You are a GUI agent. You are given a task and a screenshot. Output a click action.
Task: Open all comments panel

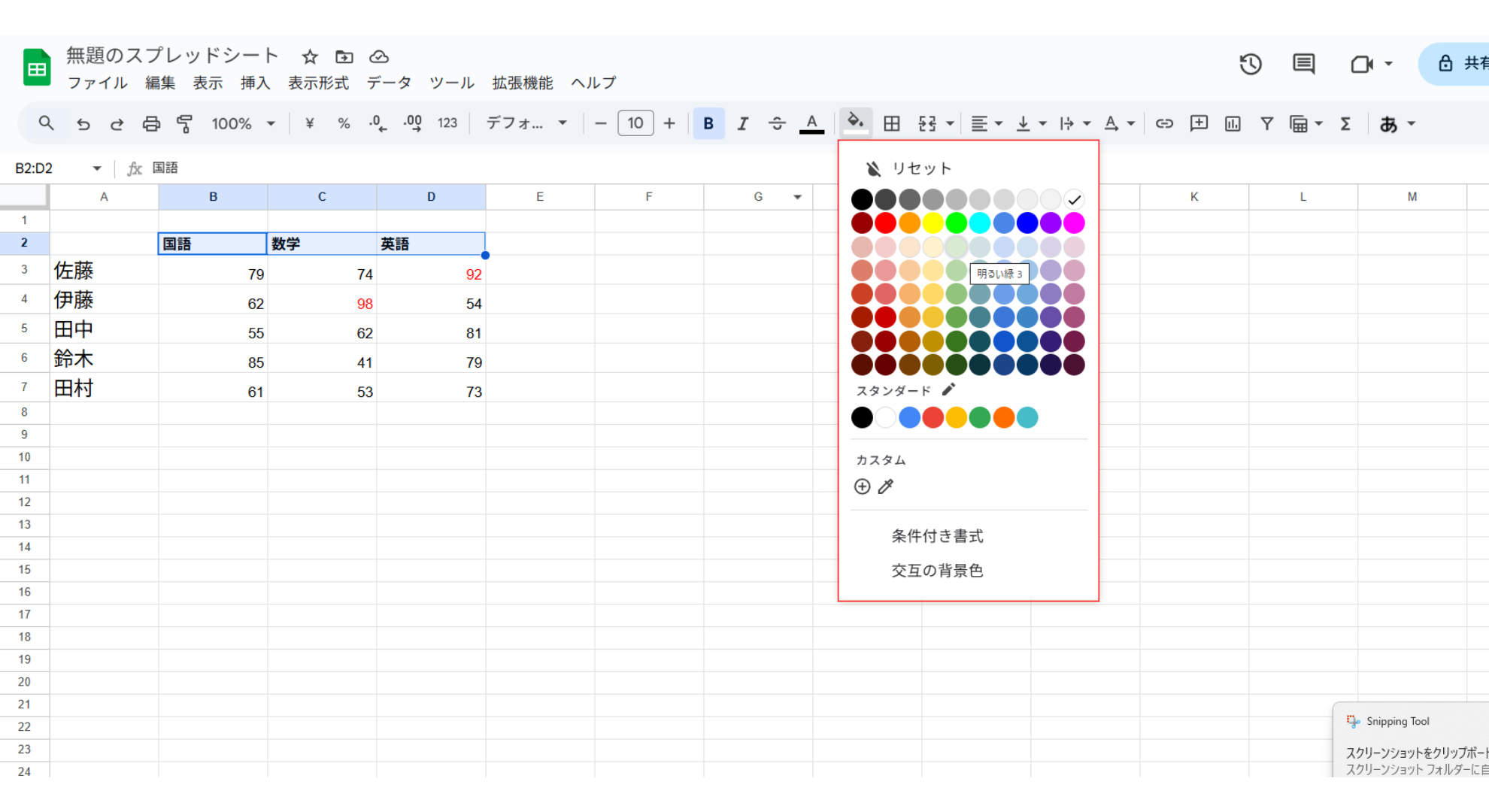(x=1304, y=64)
